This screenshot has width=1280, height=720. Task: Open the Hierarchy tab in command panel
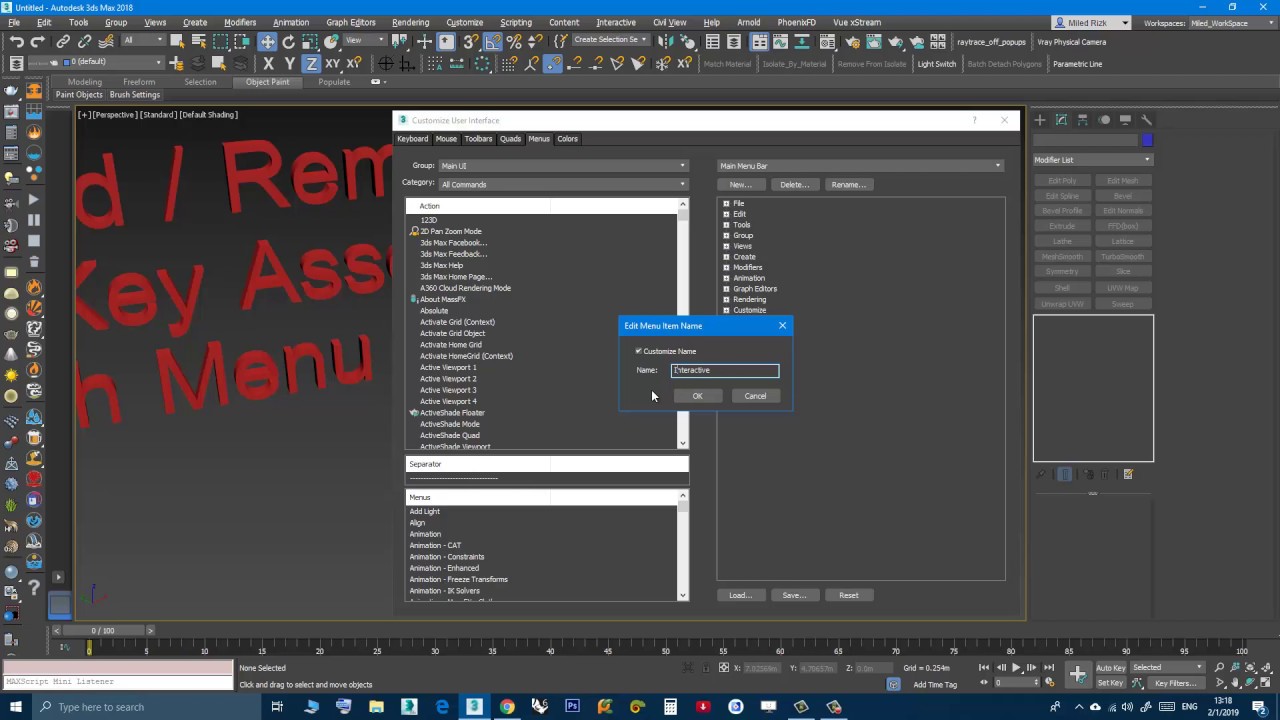tap(1083, 120)
